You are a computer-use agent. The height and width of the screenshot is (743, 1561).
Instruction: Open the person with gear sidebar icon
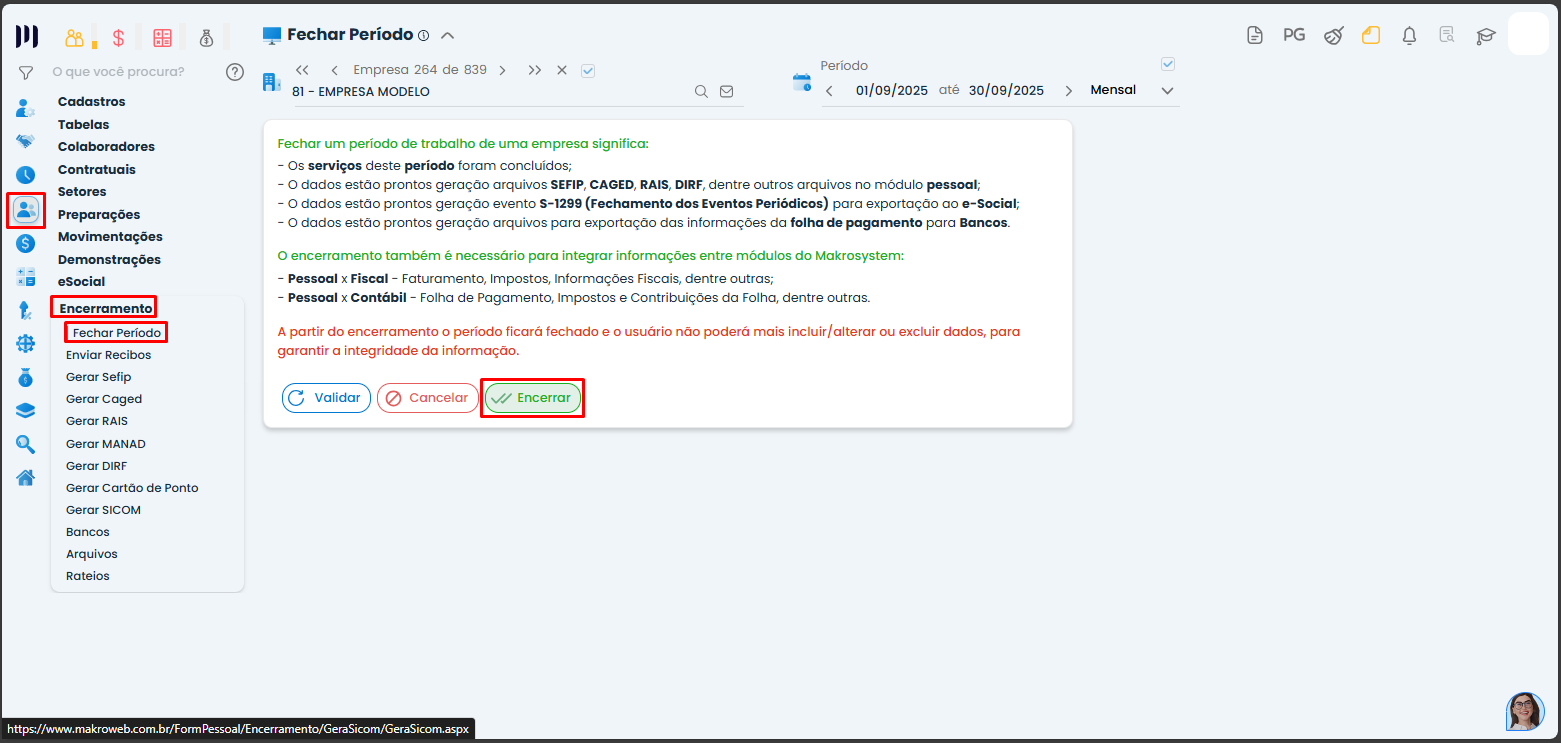(26, 108)
